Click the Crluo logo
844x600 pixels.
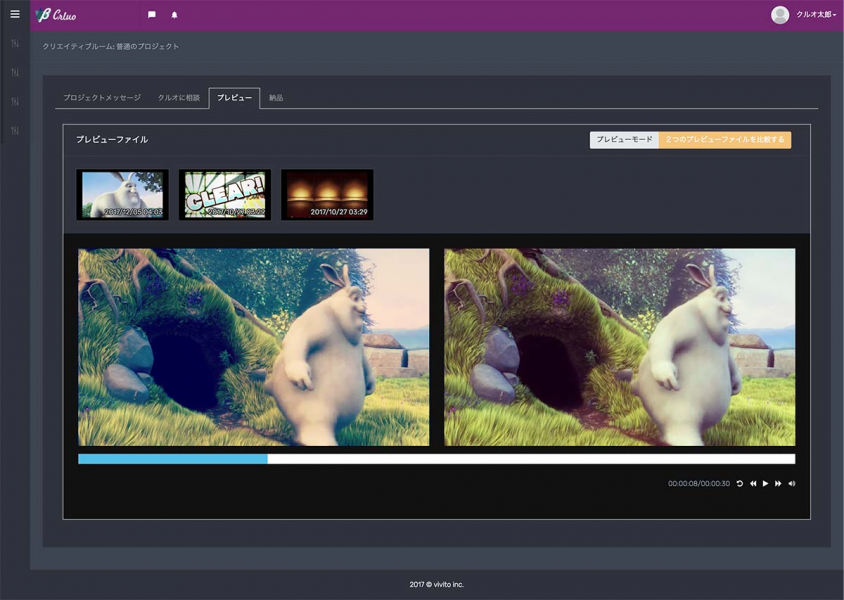56,15
